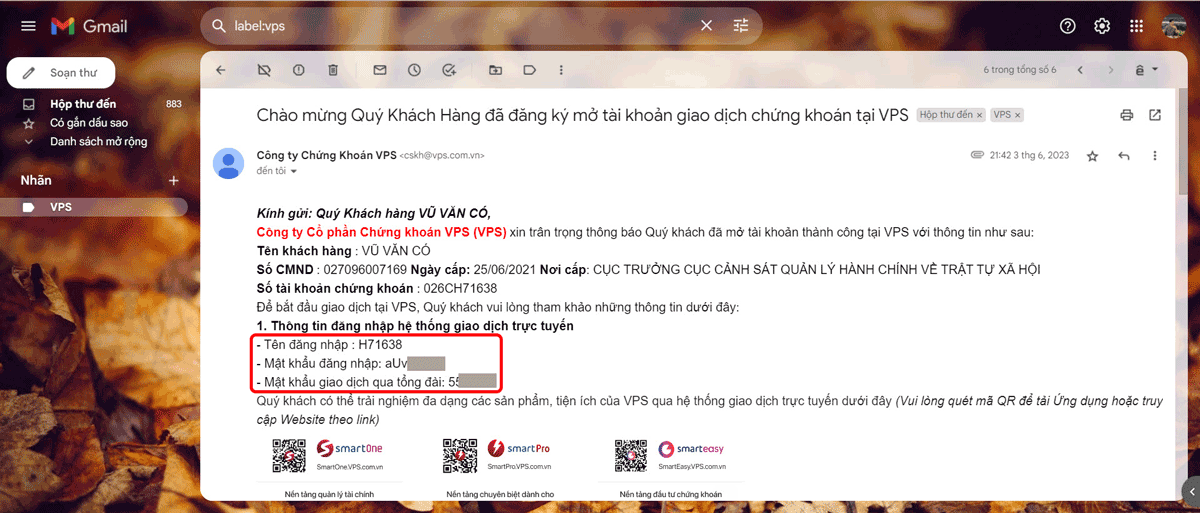Open the email in a new window
Image resolution: width=1200 pixels, height=513 pixels.
[x=1155, y=115]
